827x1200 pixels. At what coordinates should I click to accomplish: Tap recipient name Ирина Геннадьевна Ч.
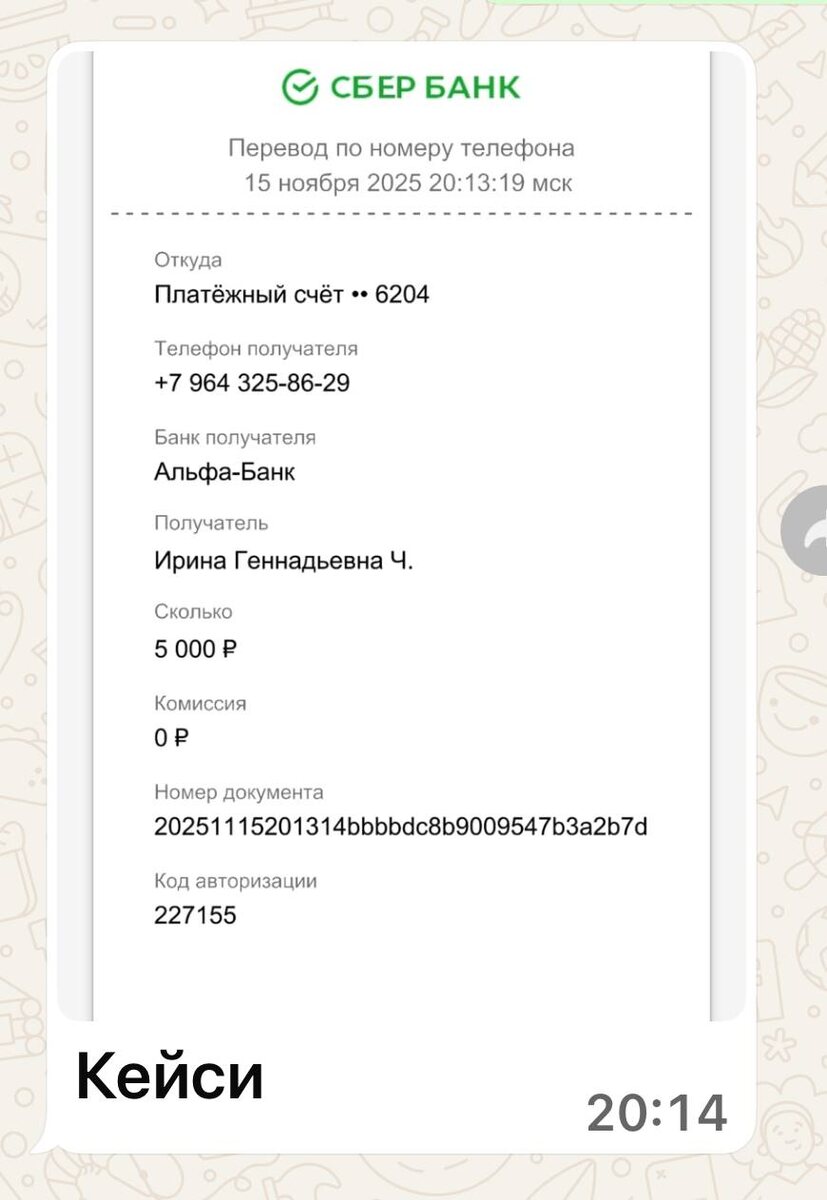coord(283,561)
